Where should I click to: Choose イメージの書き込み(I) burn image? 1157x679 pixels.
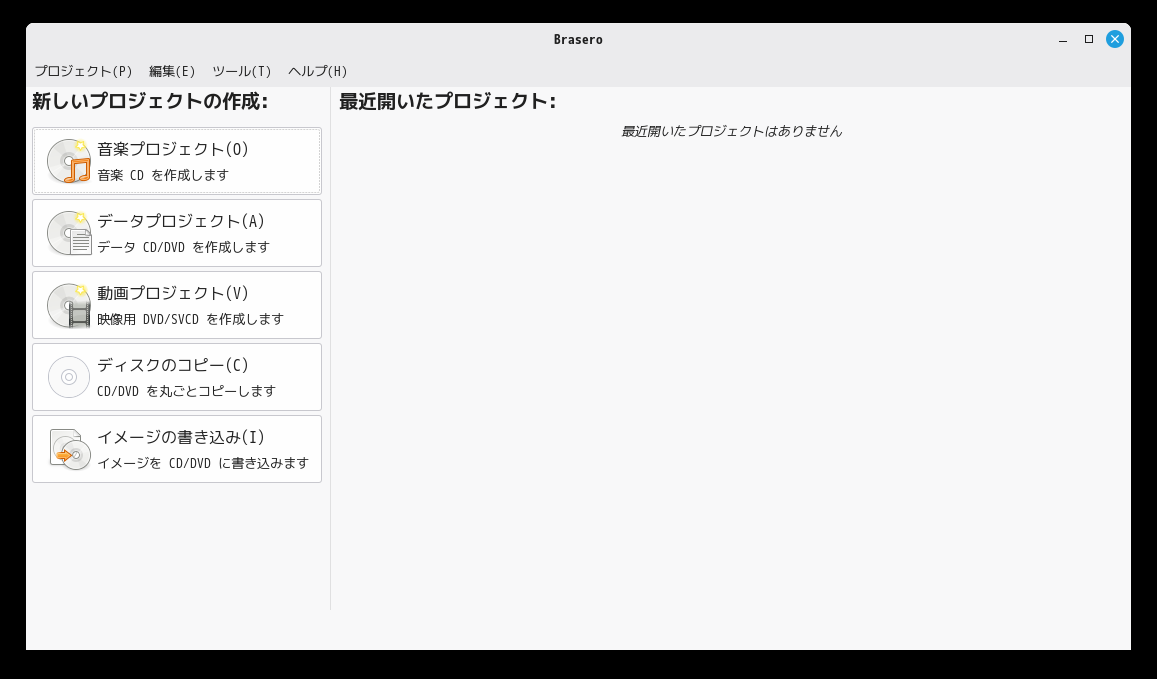point(177,449)
